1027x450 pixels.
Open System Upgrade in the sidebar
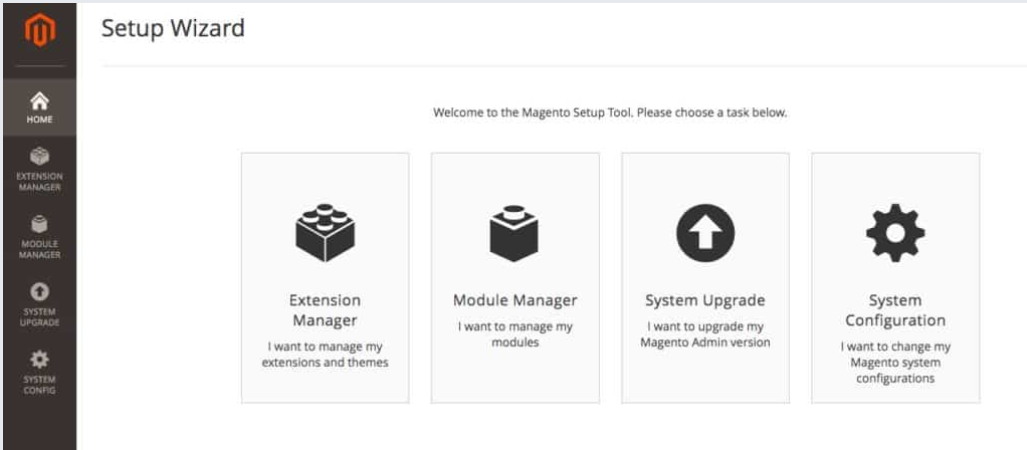pos(39,305)
